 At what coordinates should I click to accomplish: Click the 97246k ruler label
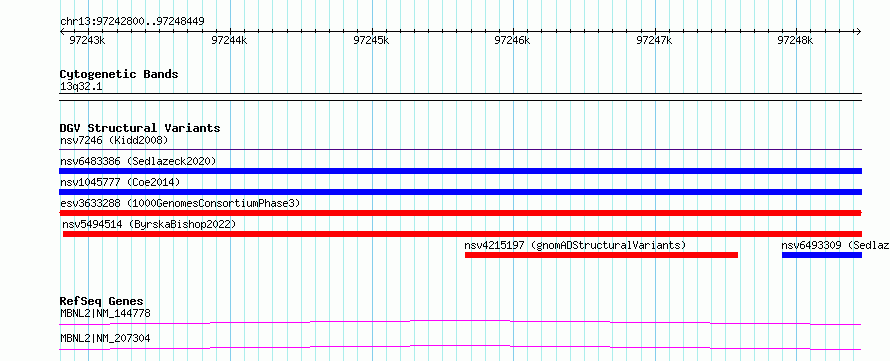click(x=512, y=40)
